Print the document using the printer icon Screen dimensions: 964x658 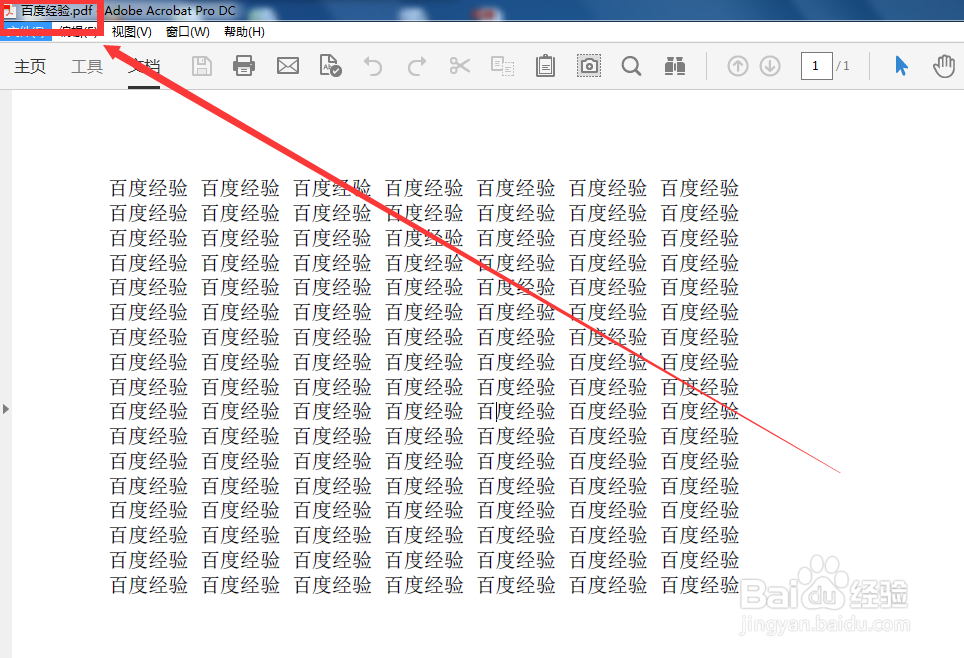(244, 65)
